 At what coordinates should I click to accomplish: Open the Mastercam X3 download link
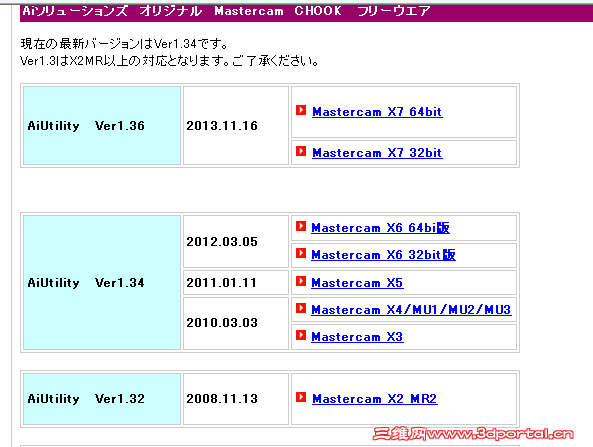click(357, 337)
